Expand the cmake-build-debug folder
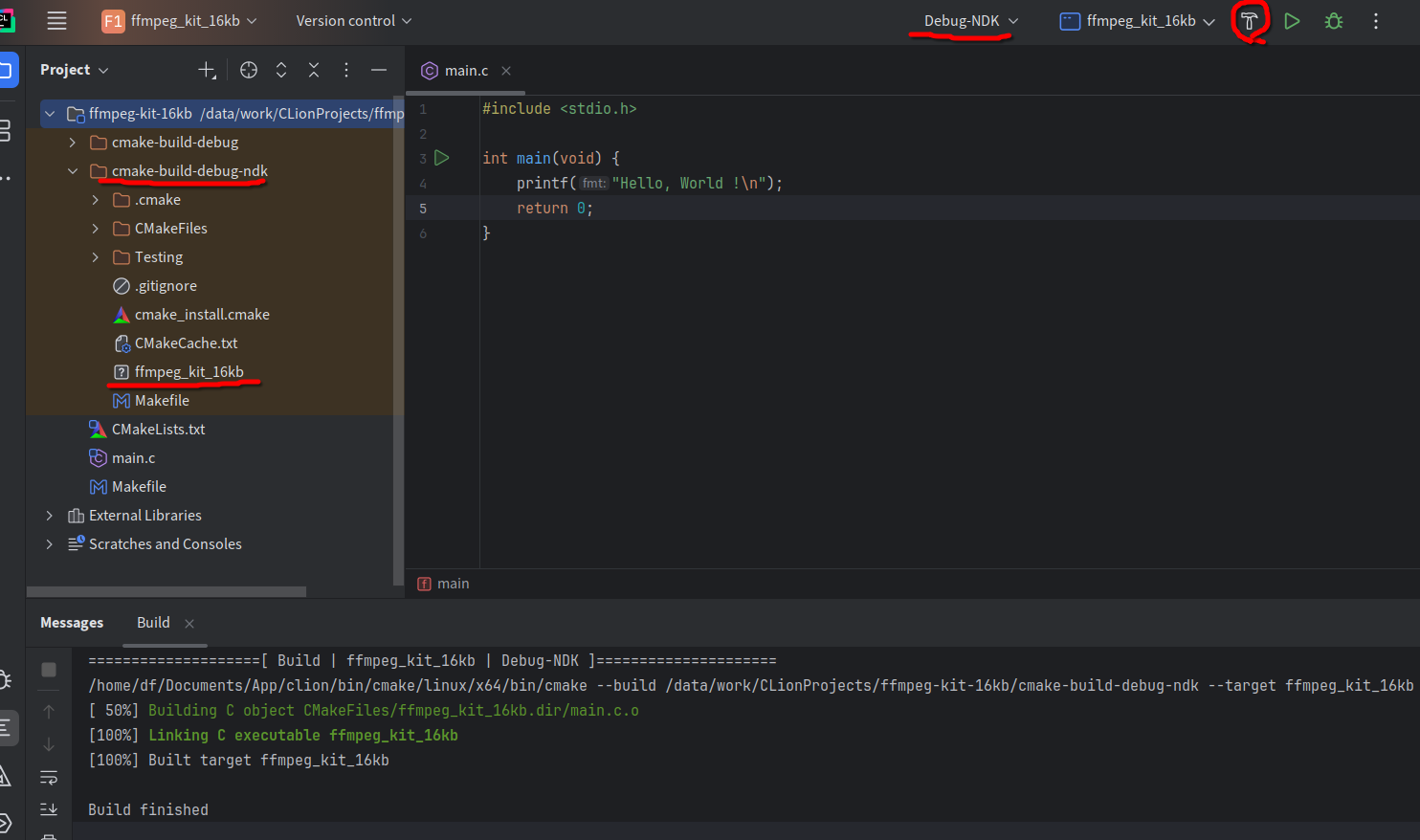Viewport: 1420px width, 840px height. coord(72,143)
